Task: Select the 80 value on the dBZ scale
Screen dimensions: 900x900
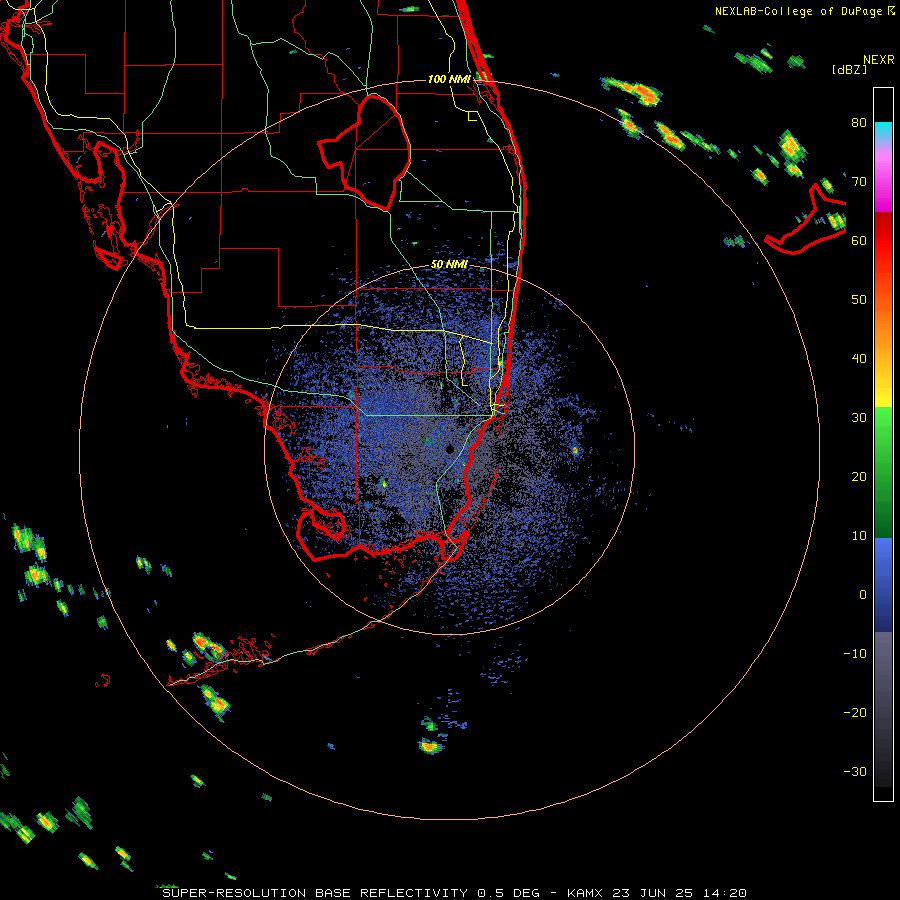Action: tap(859, 123)
